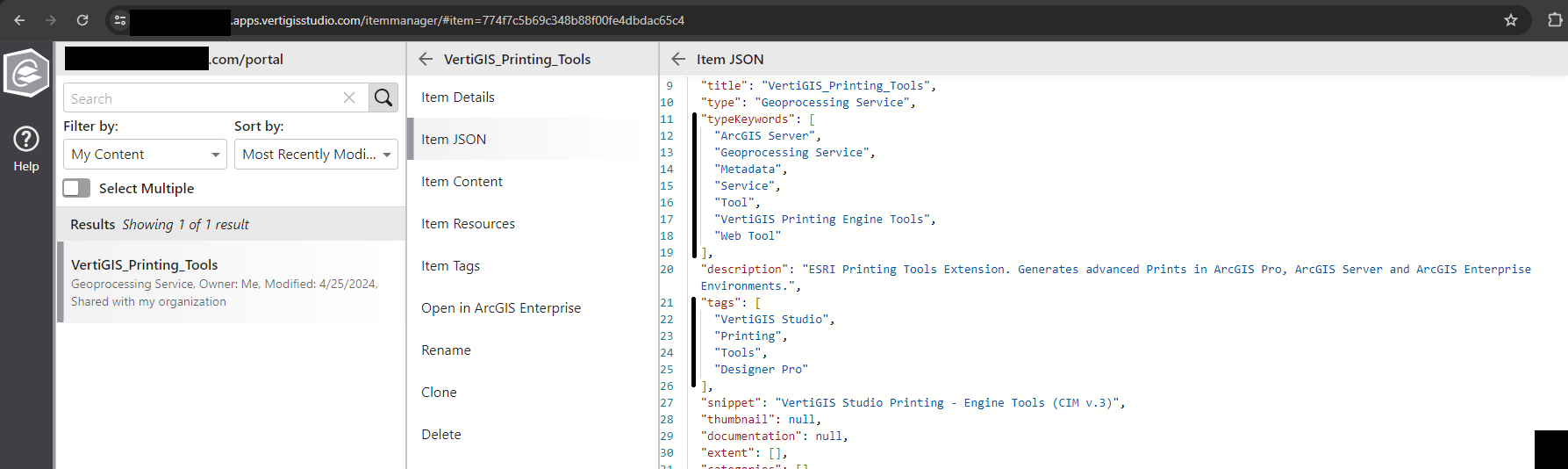Click the browser forward arrow
Image resolution: width=1568 pixels, height=469 pixels.
[50, 20]
